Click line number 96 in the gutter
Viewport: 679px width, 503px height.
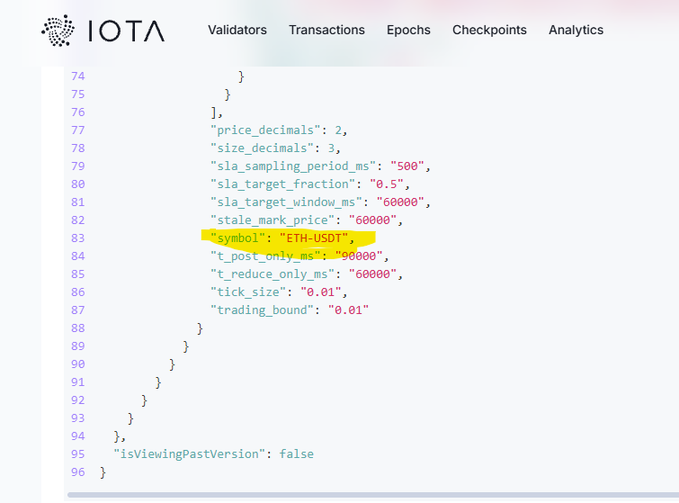click(78, 472)
